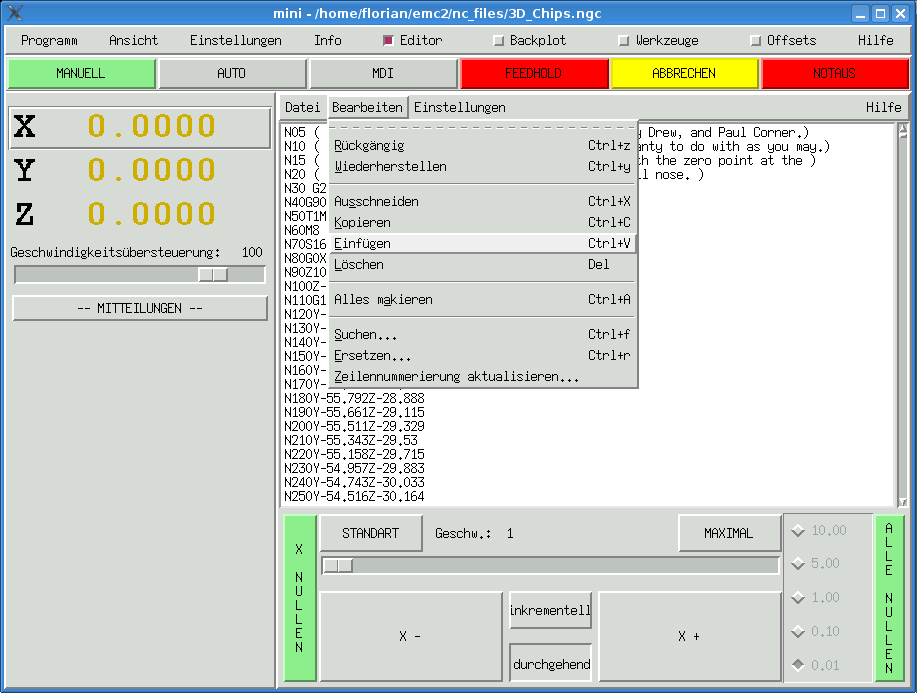Switch to AUTO mode

pyautogui.click(x=232, y=74)
